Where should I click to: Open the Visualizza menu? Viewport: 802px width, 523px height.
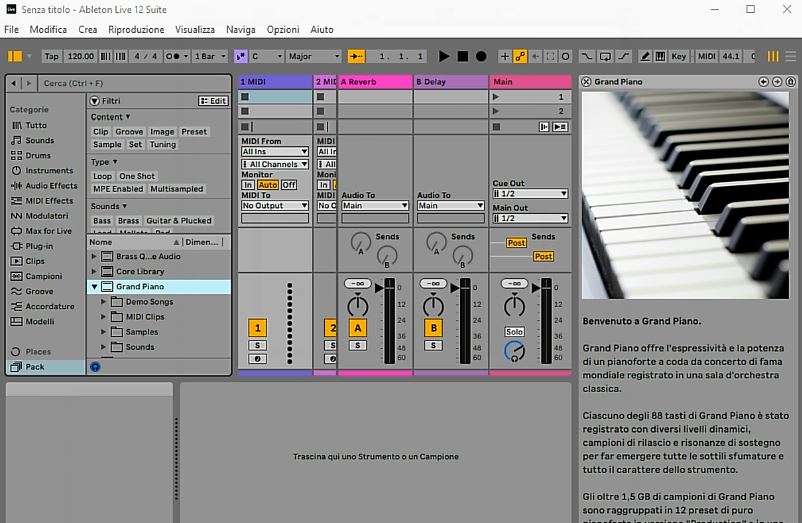(x=194, y=30)
